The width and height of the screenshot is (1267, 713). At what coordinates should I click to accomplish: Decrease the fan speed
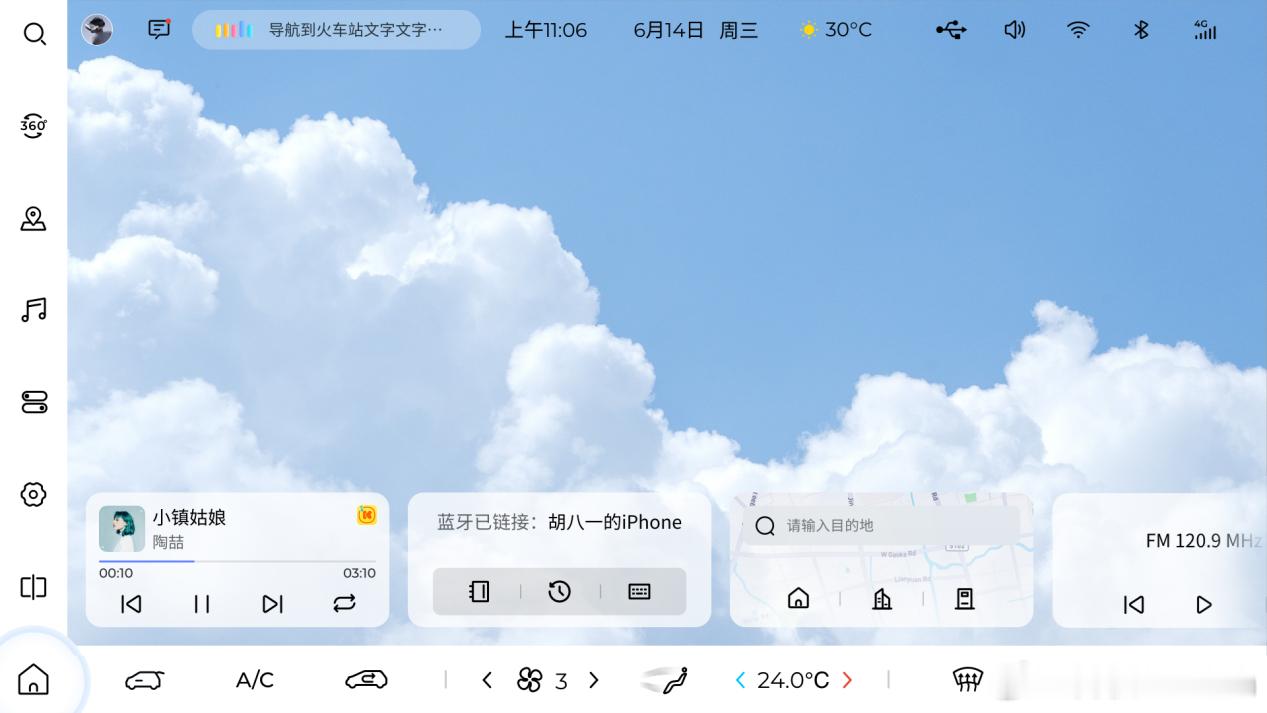pyautogui.click(x=487, y=680)
